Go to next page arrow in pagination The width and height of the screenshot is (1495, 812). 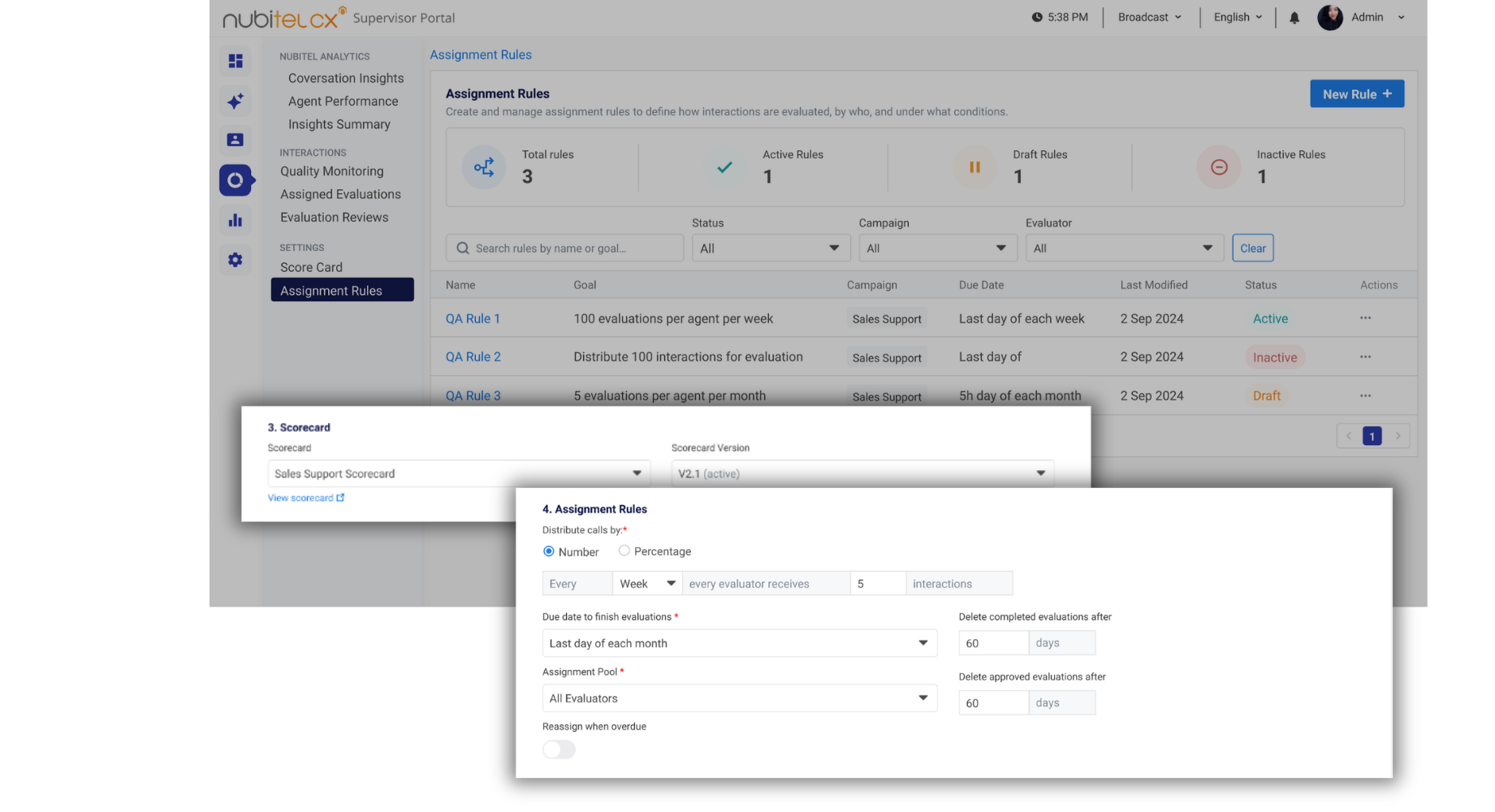1398,436
